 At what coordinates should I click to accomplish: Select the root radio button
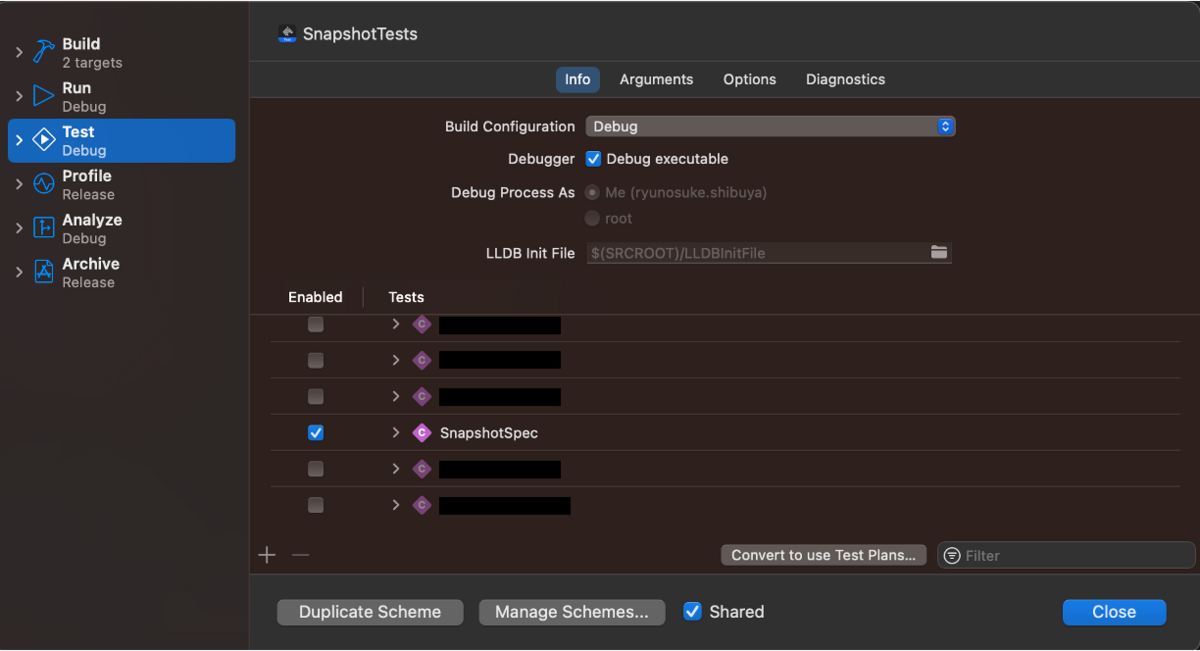[593, 218]
